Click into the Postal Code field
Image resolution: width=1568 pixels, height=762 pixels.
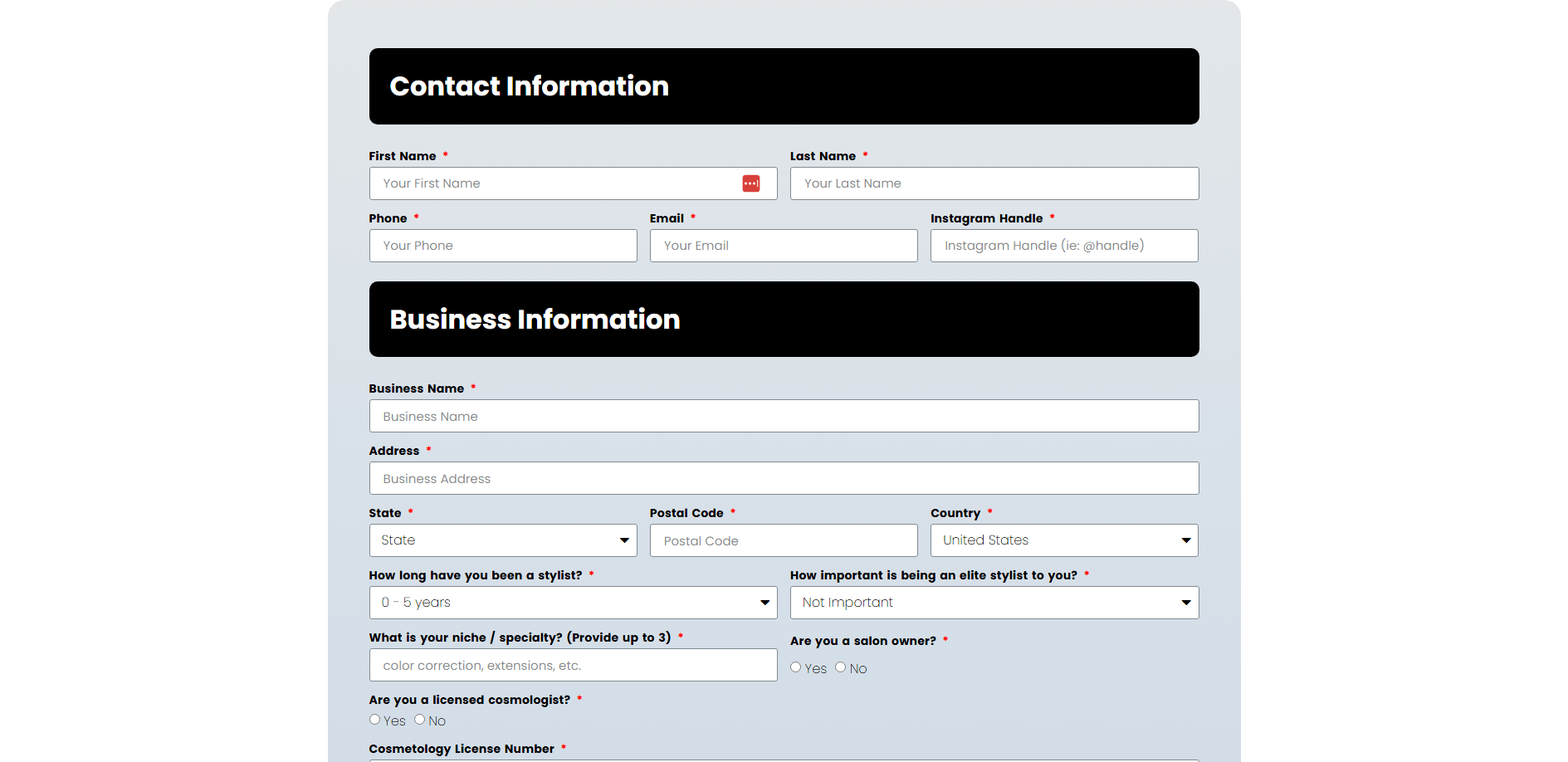coord(784,540)
